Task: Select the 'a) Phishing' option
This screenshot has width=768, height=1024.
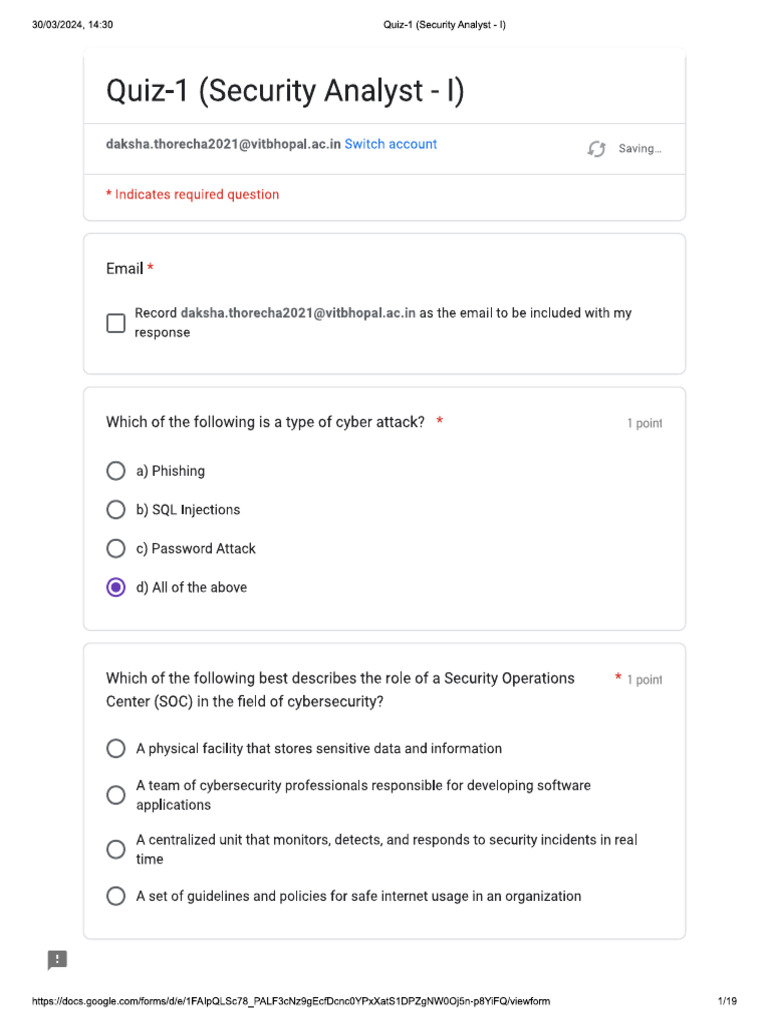Action: 116,471
